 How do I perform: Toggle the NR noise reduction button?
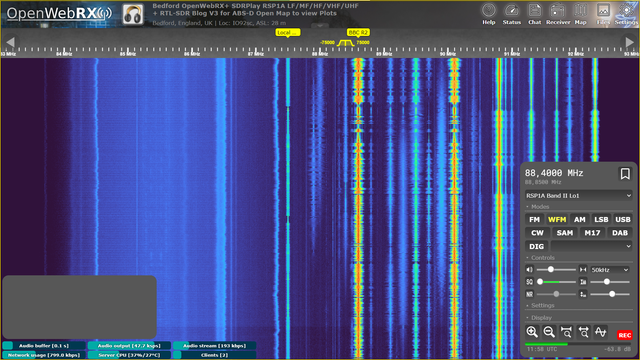coord(529,294)
